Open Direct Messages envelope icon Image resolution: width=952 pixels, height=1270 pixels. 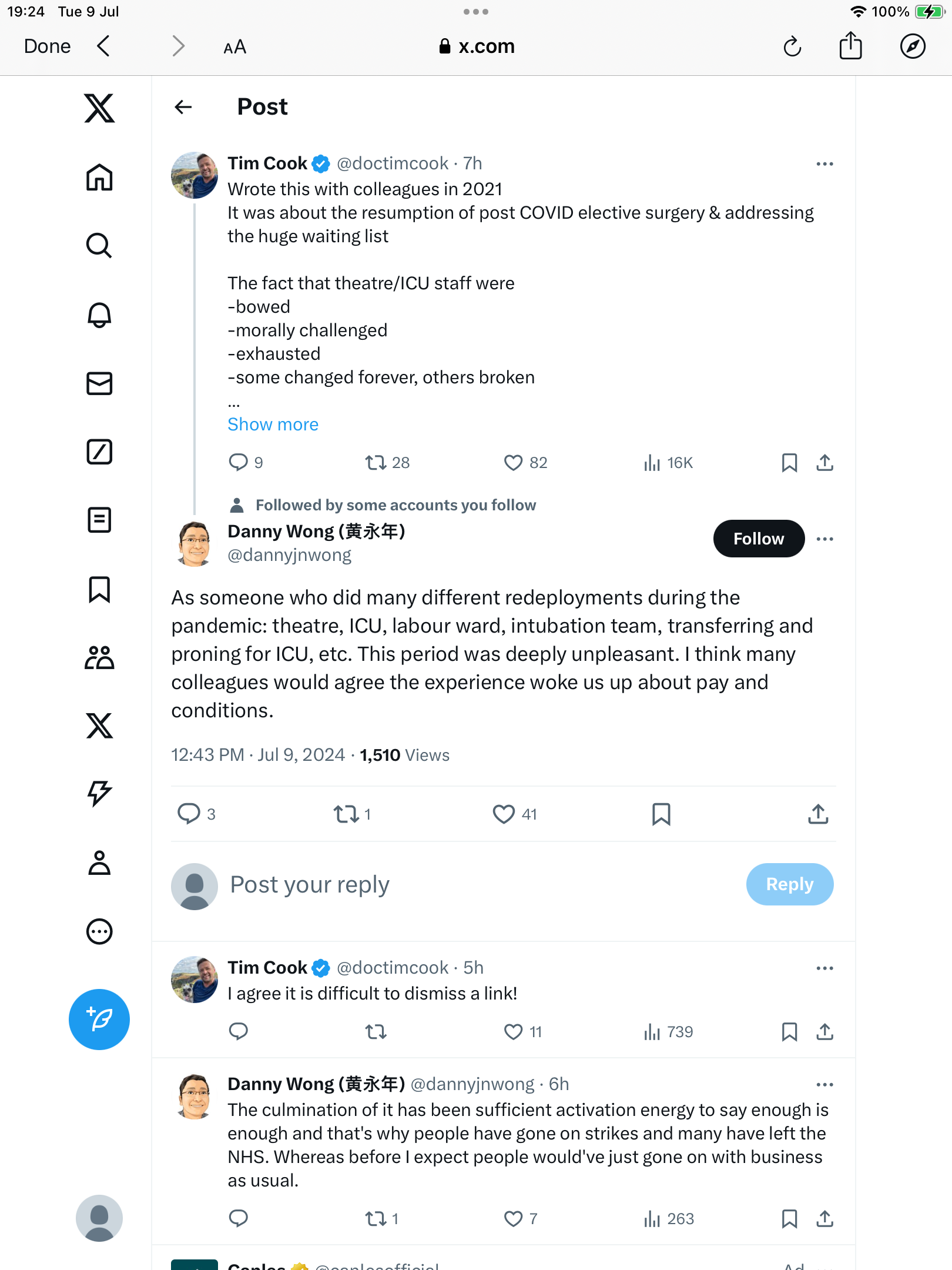(x=99, y=383)
